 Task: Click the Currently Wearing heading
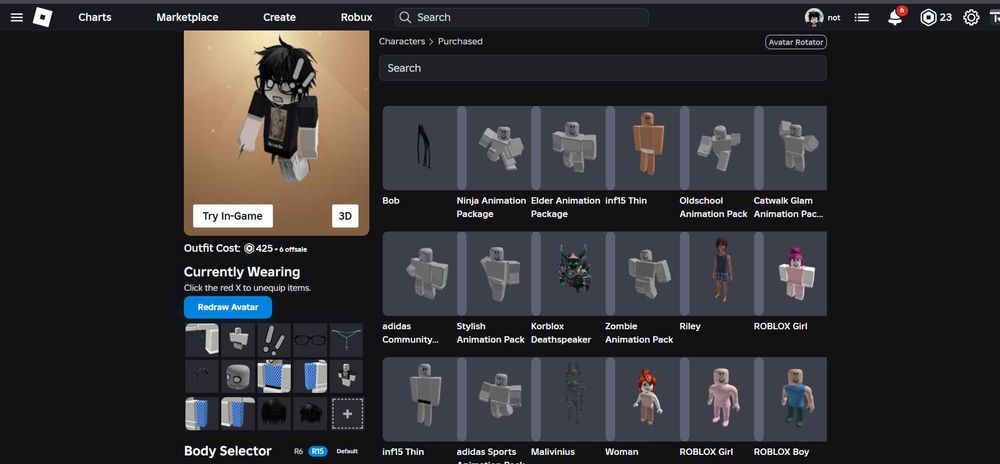click(x=242, y=272)
